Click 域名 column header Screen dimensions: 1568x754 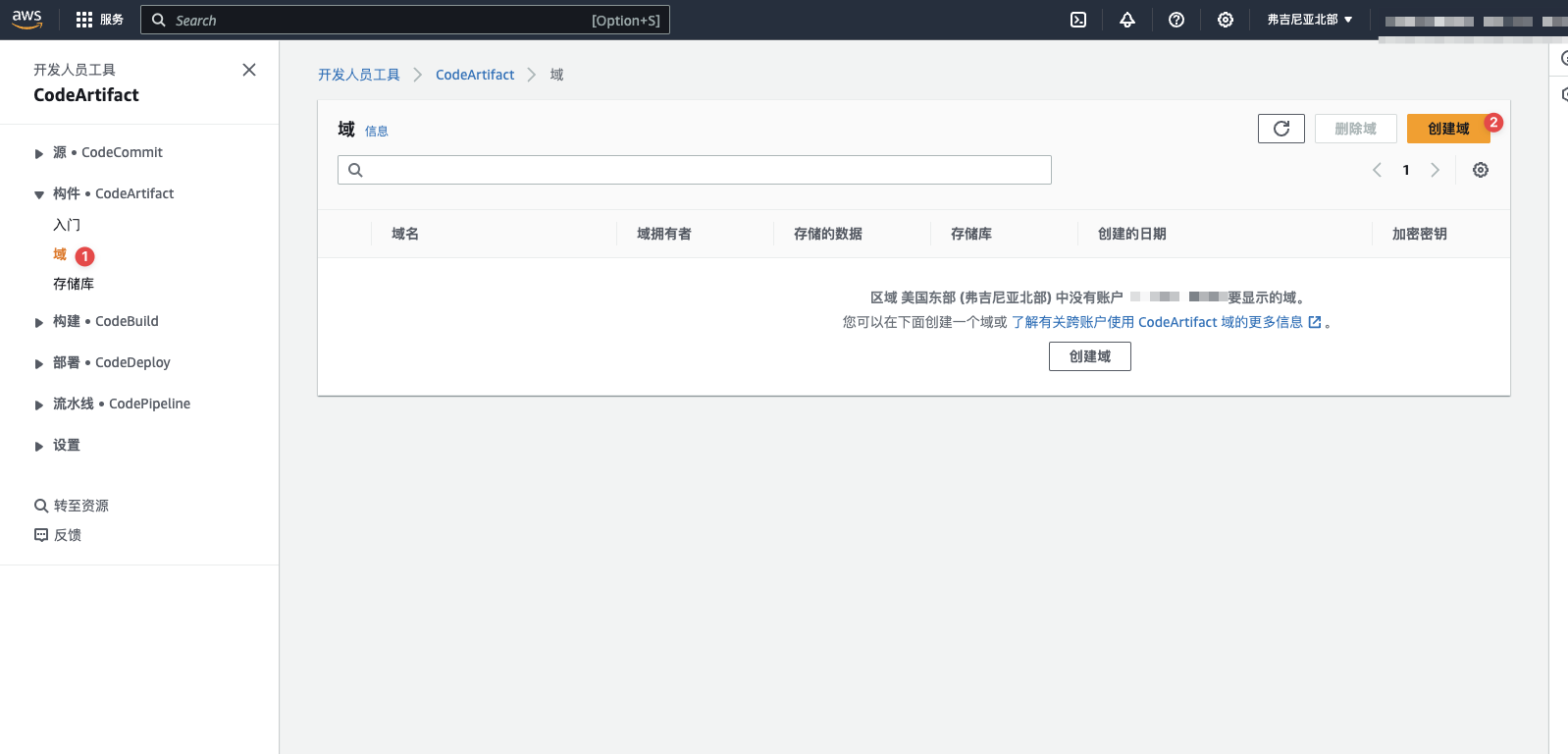pos(405,234)
